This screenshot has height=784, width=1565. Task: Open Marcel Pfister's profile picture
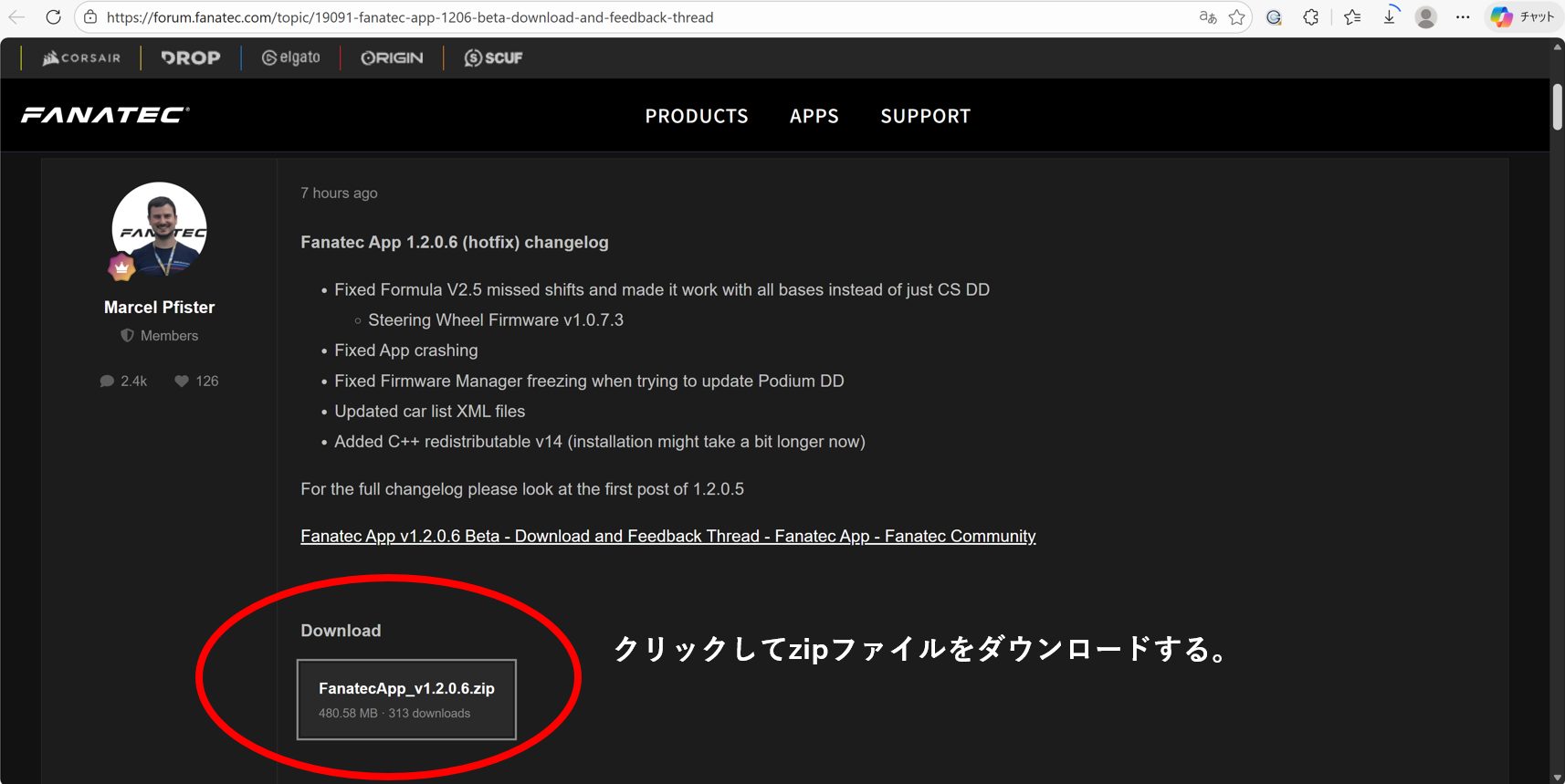pos(160,229)
